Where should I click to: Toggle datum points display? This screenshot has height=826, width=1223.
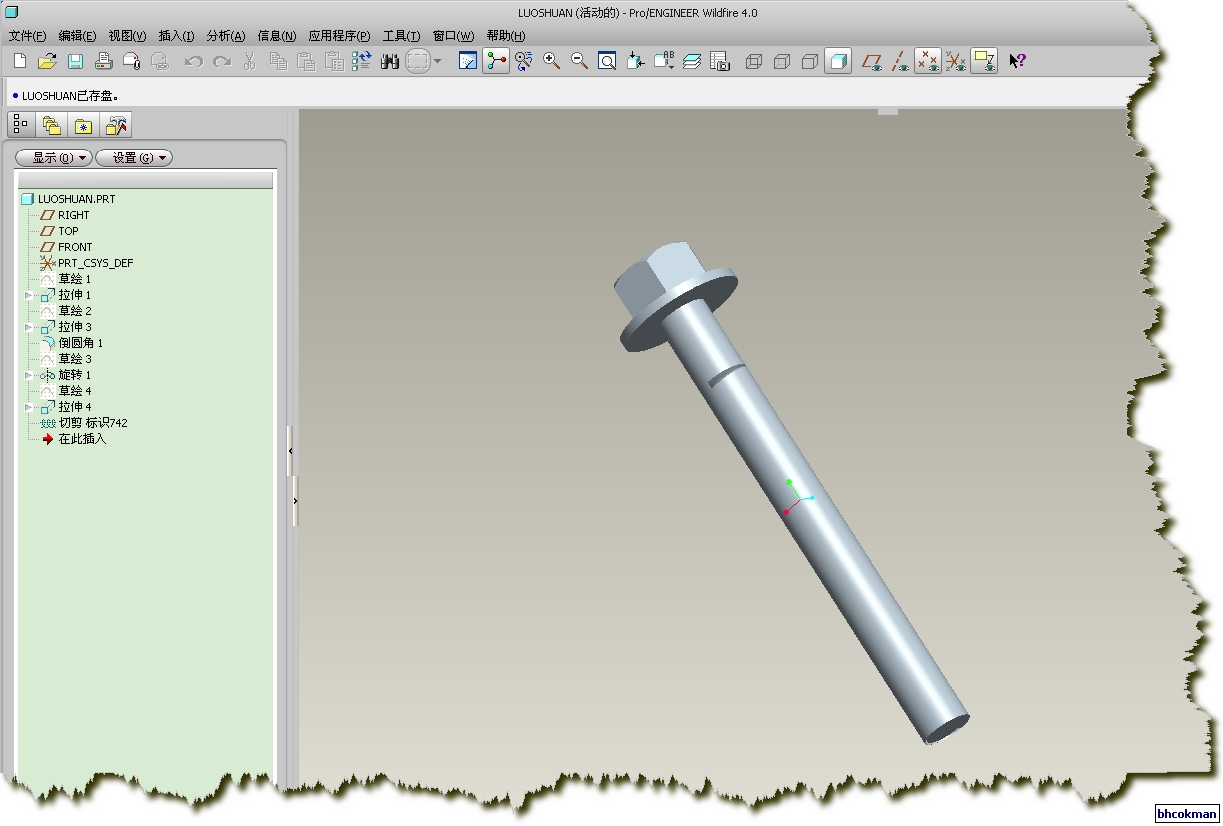click(x=928, y=61)
